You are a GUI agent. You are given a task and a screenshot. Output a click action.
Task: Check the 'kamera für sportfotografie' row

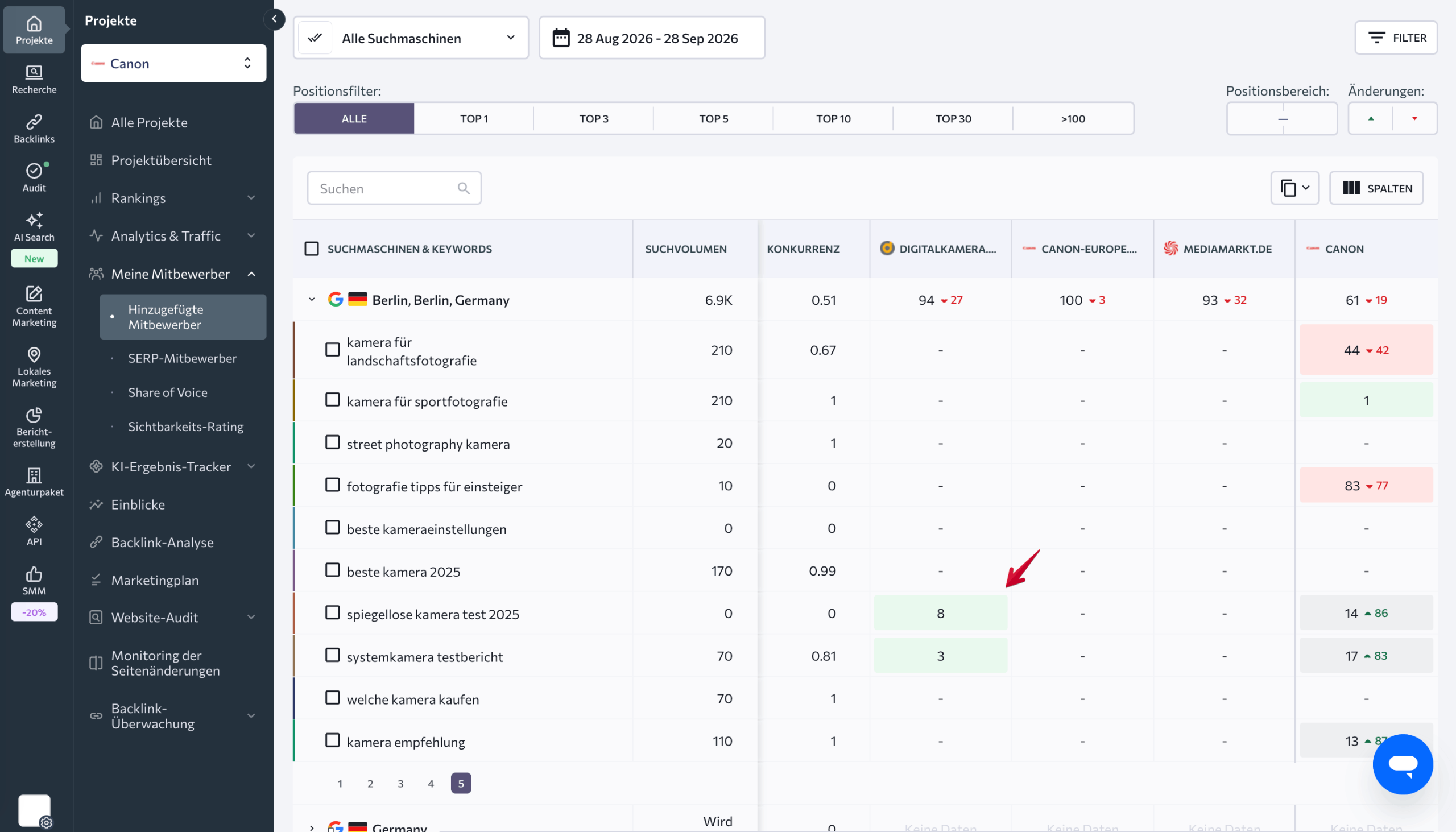[332, 399]
